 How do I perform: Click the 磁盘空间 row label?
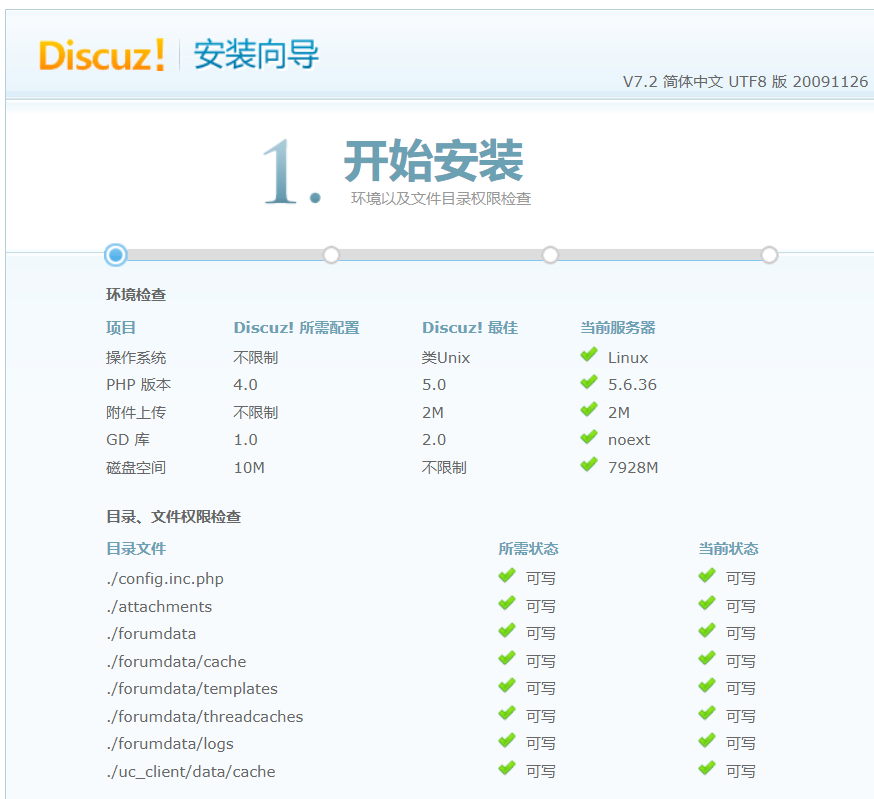pyautogui.click(x=136, y=467)
